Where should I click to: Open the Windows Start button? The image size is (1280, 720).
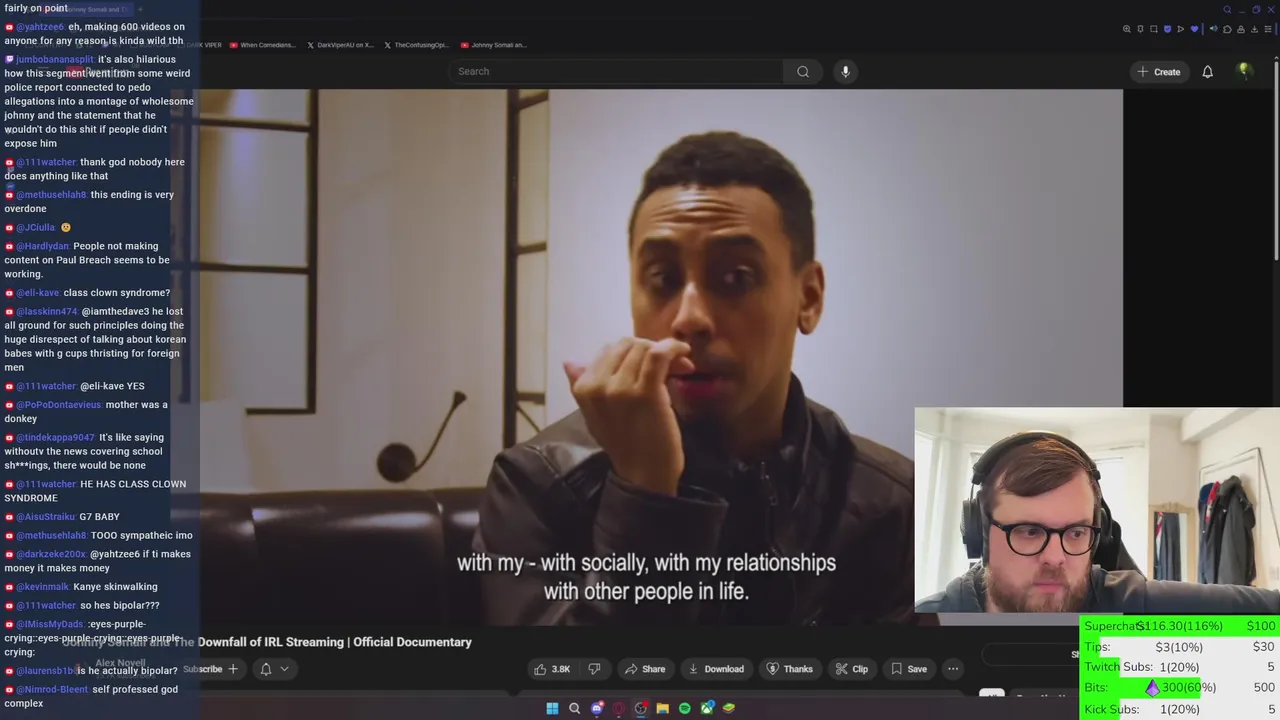click(x=552, y=708)
